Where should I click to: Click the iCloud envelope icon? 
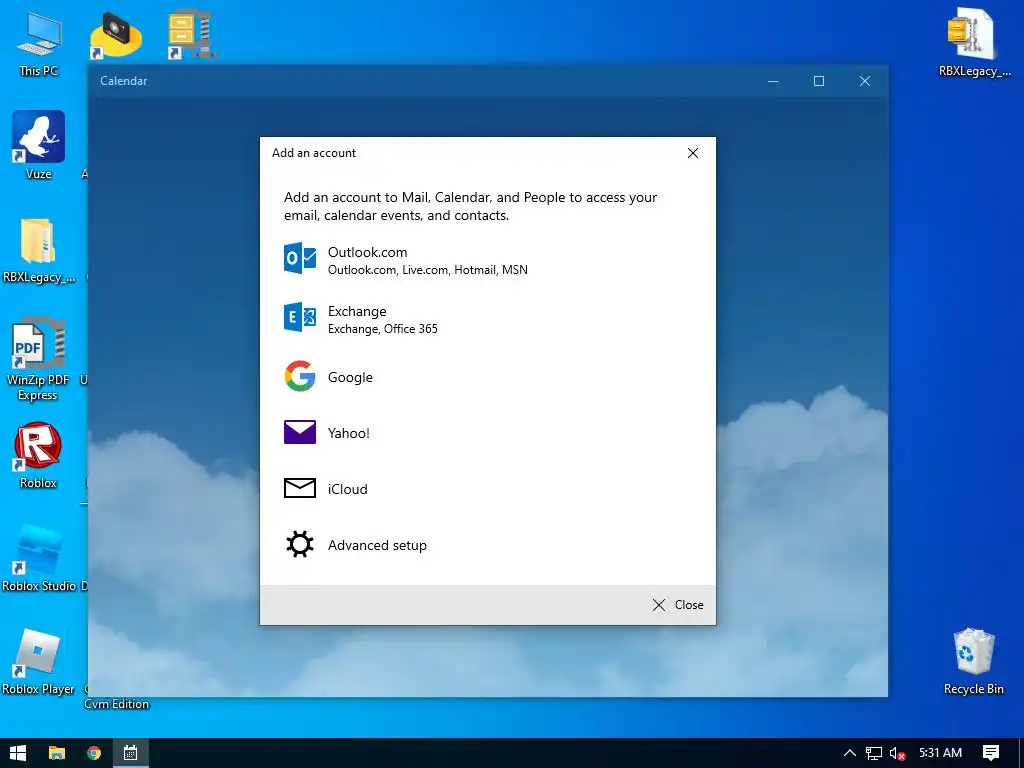point(300,488)
